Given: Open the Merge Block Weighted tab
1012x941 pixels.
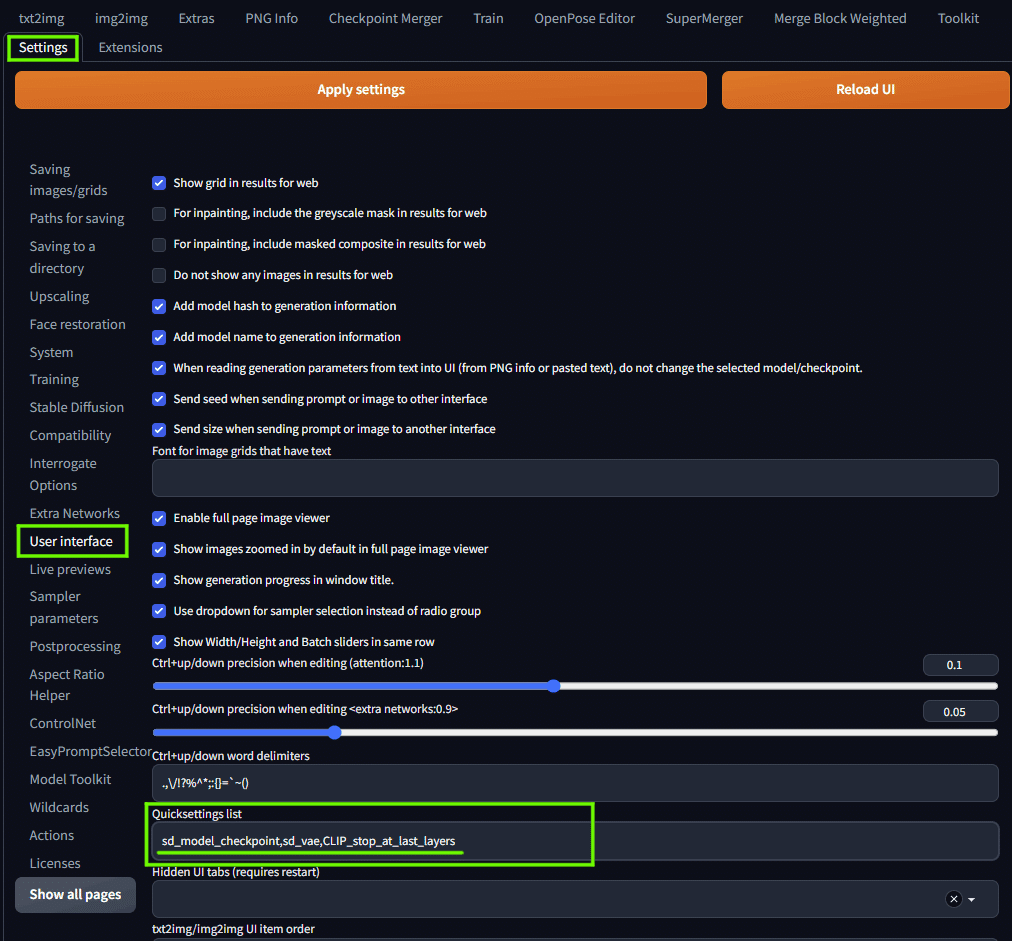Looking at the screenshot, I should click(x=840, y=18).
